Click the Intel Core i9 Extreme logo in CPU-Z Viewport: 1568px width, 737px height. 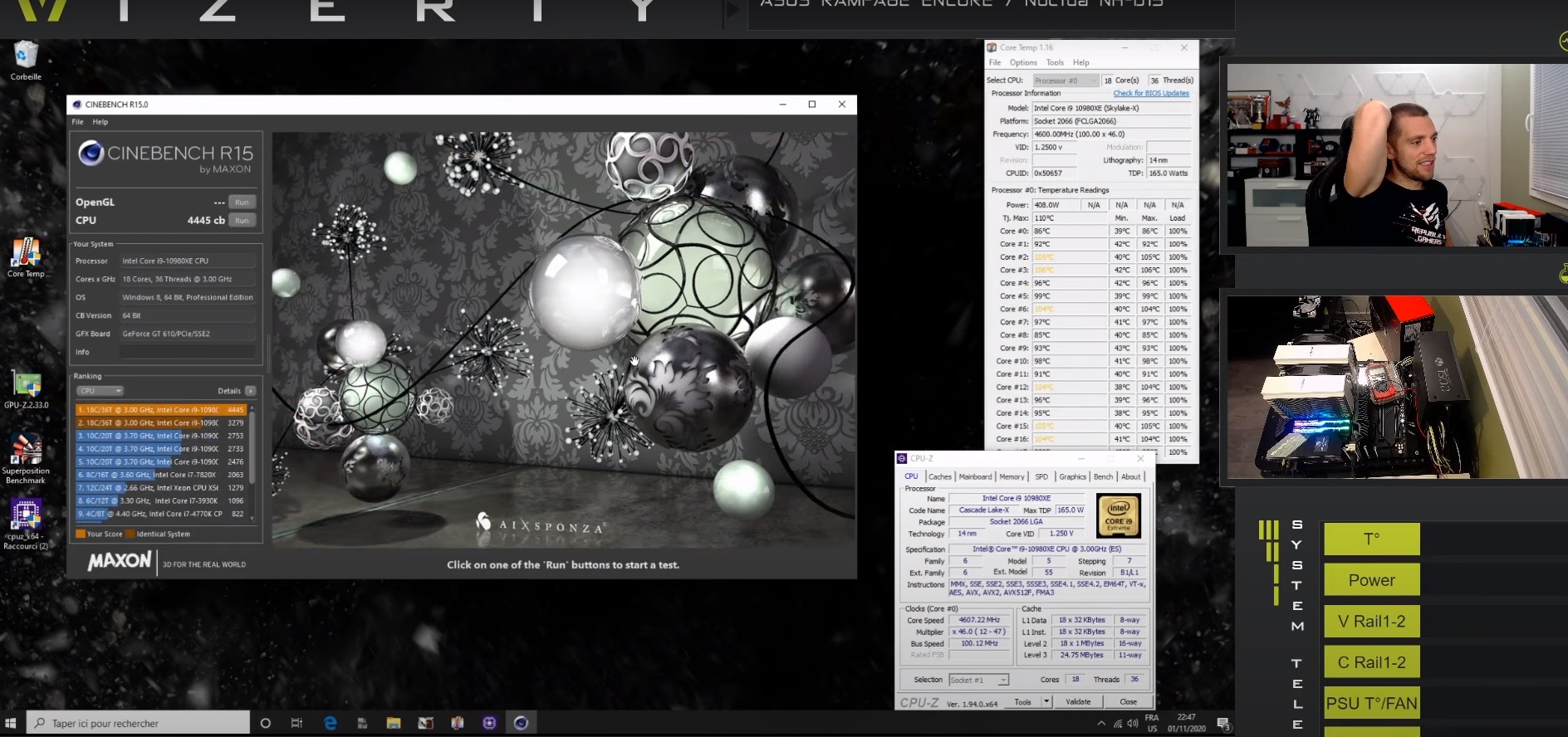tap(1118, 515)
